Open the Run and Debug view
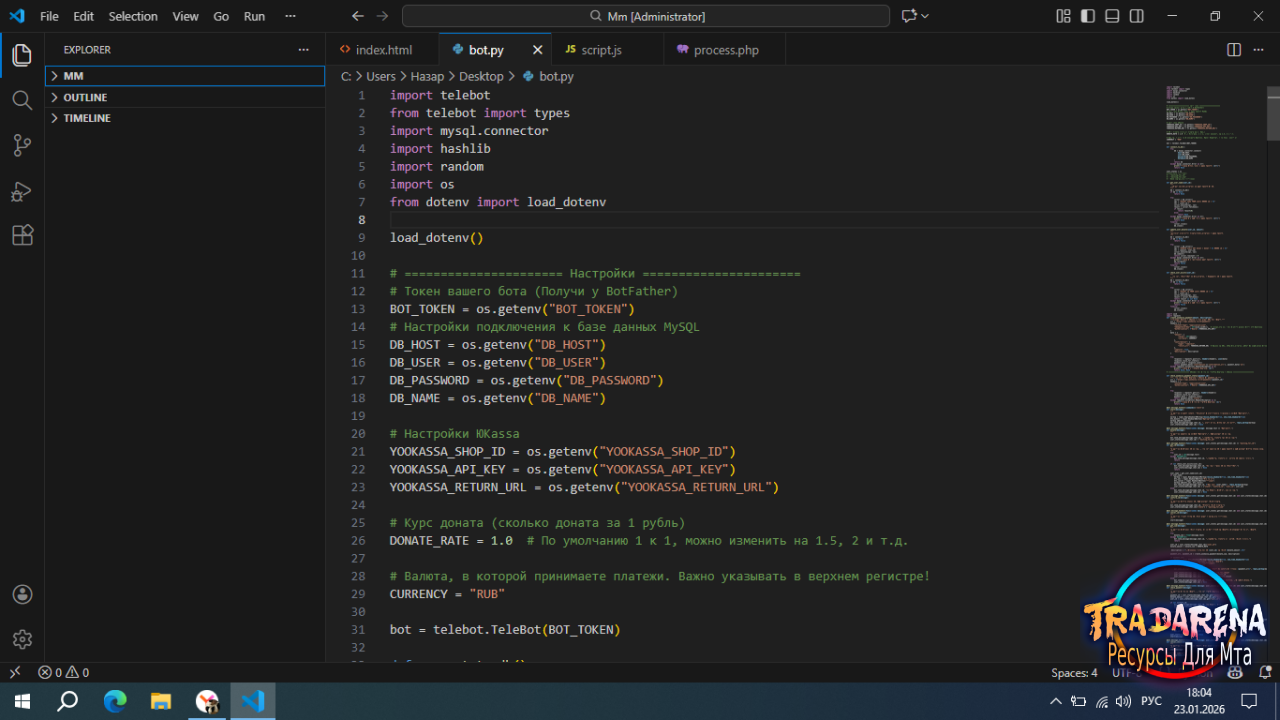1280x720 pixels. tap(22, 191)
